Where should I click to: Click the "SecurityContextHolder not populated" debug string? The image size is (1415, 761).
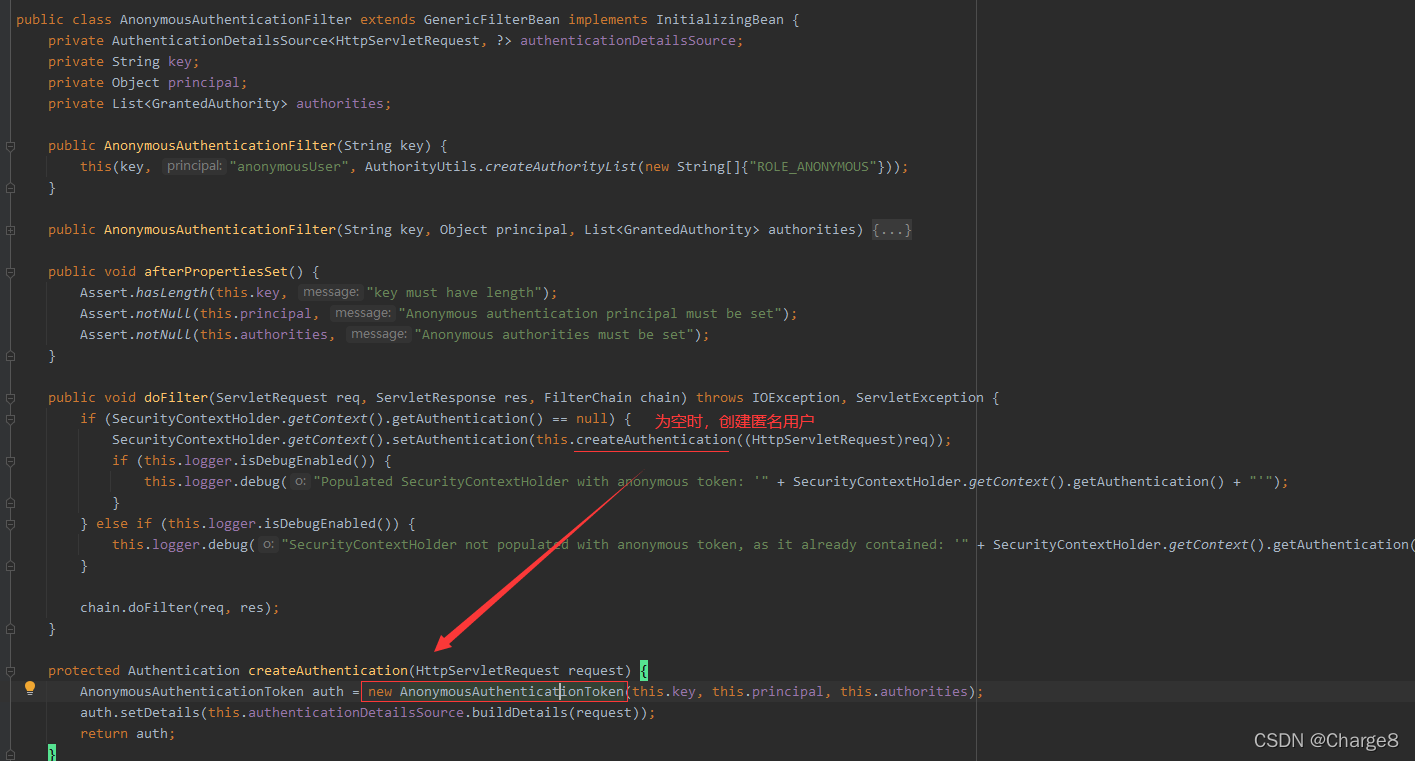pyautogui.click(x=625, y=545)
